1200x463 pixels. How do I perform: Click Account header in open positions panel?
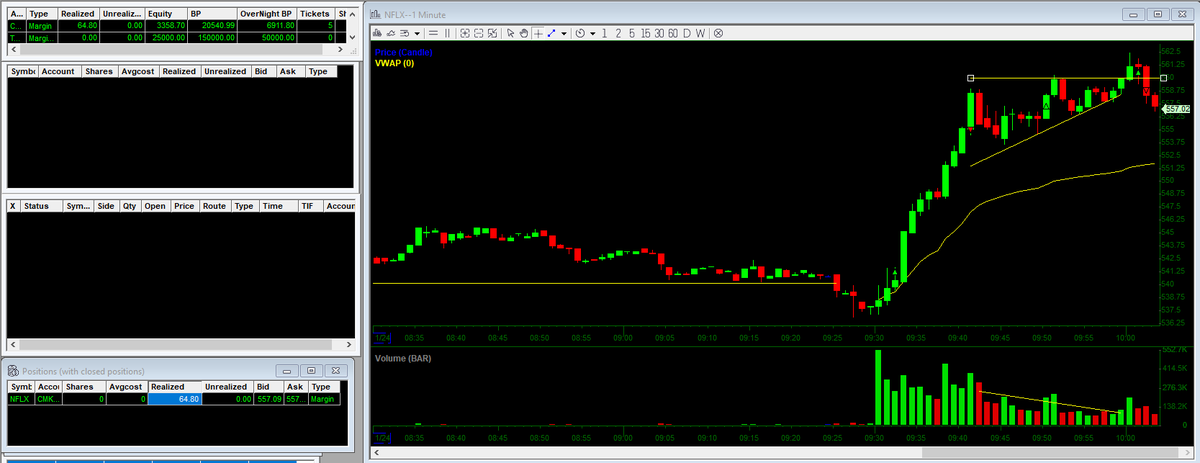point(60,72)
